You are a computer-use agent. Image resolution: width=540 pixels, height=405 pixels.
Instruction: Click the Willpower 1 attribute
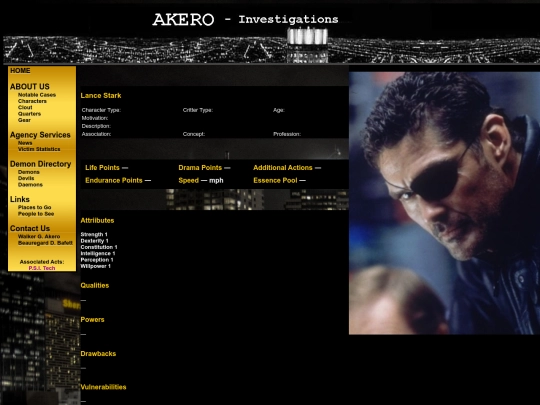95,266
